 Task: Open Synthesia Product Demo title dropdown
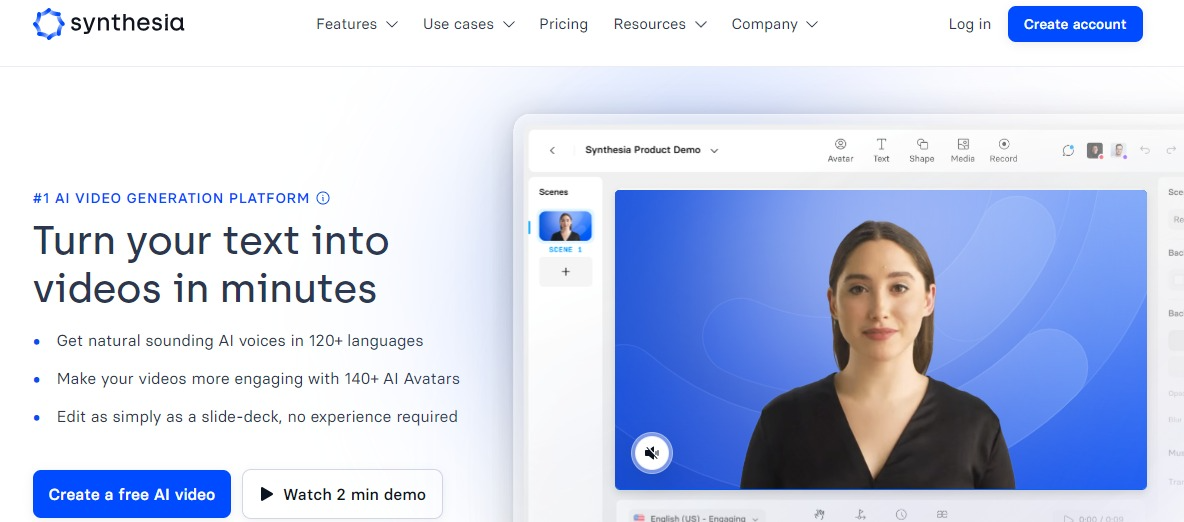(x=652, y=150)
